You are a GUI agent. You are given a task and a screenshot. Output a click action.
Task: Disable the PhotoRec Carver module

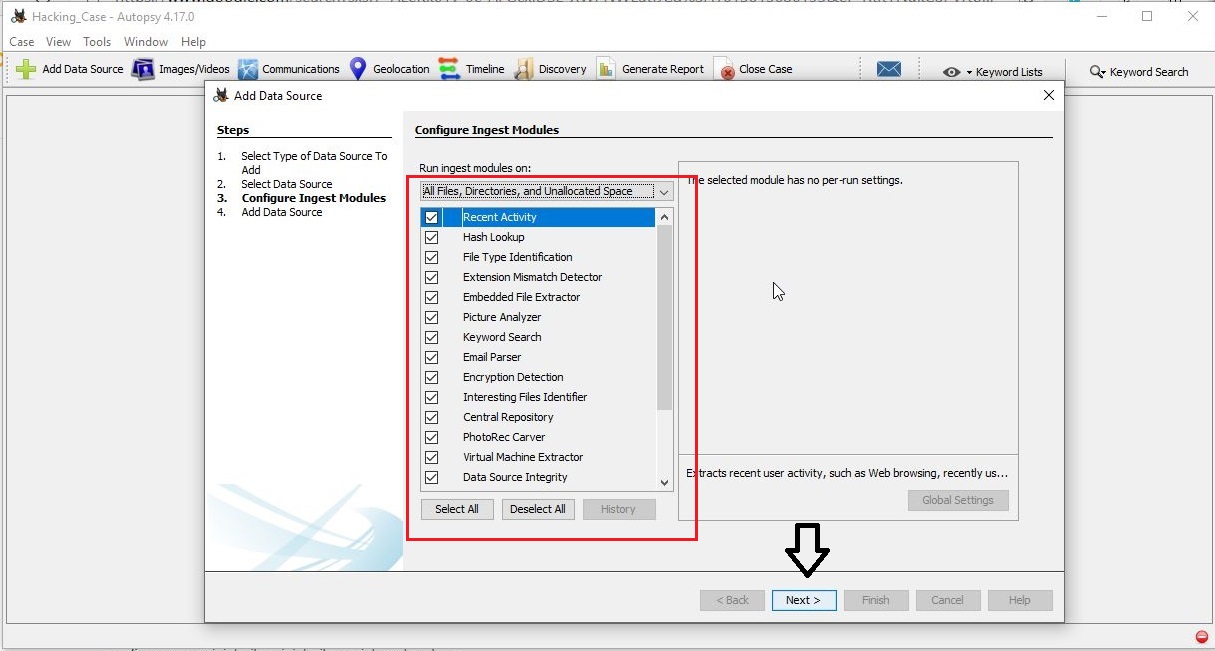tap(431, 437)
